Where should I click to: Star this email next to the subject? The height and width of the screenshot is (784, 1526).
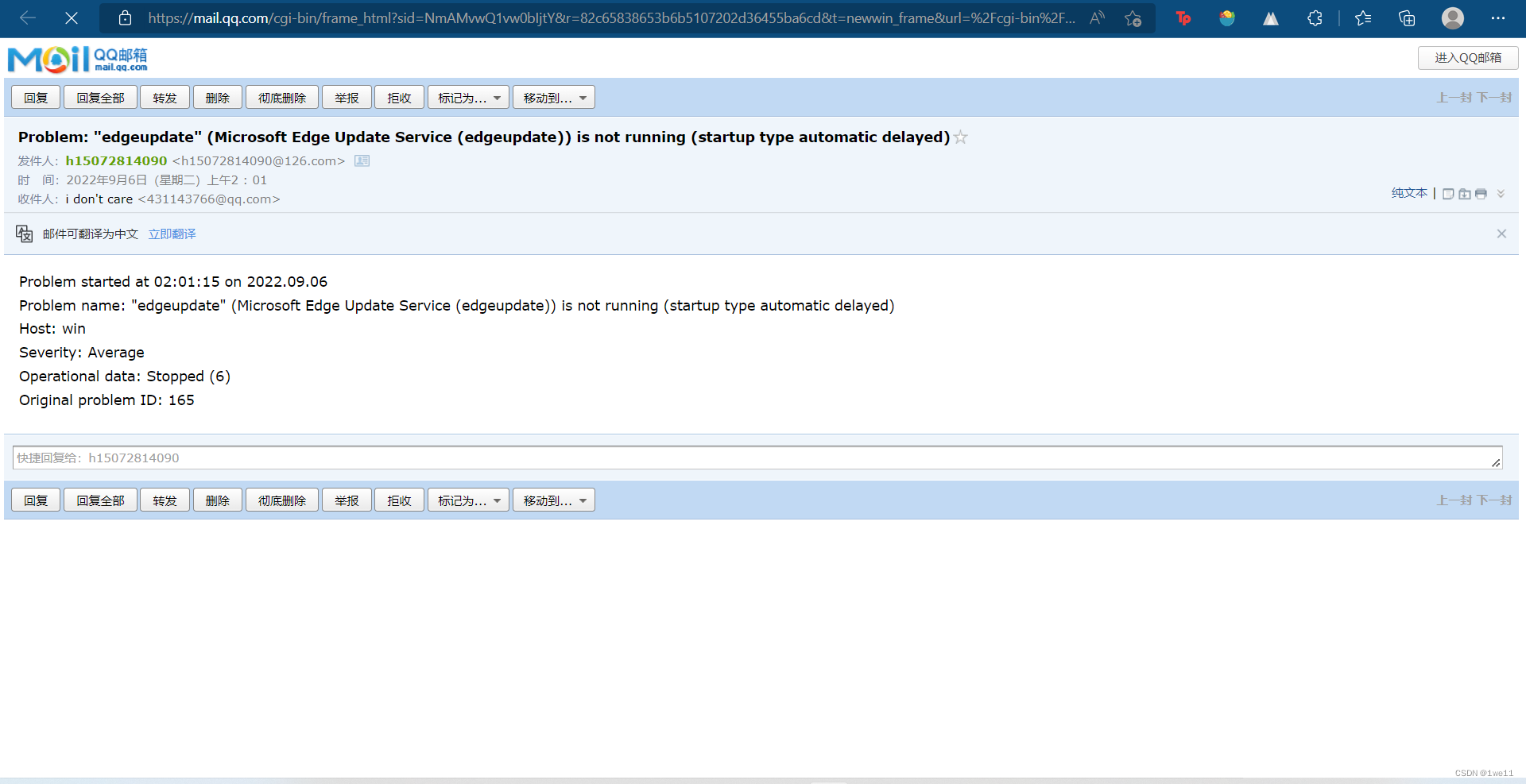click(961, 137)
